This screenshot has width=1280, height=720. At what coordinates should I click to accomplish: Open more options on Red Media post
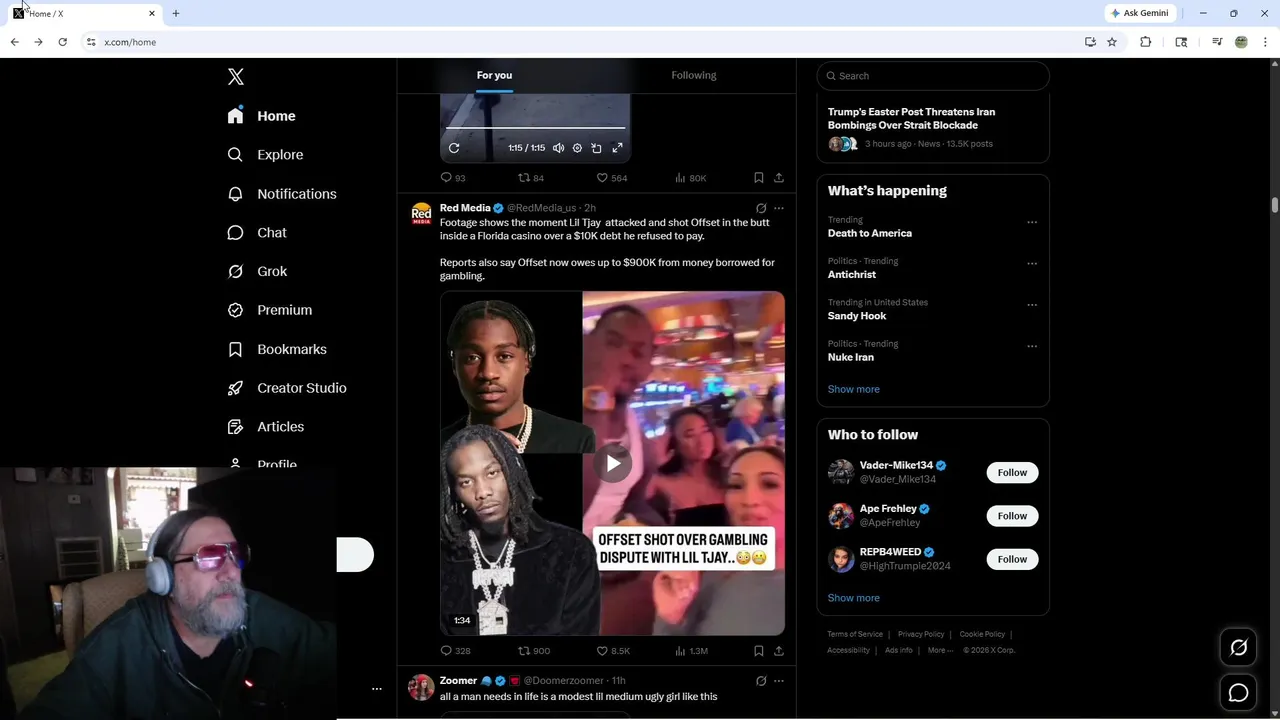[779, 208]
